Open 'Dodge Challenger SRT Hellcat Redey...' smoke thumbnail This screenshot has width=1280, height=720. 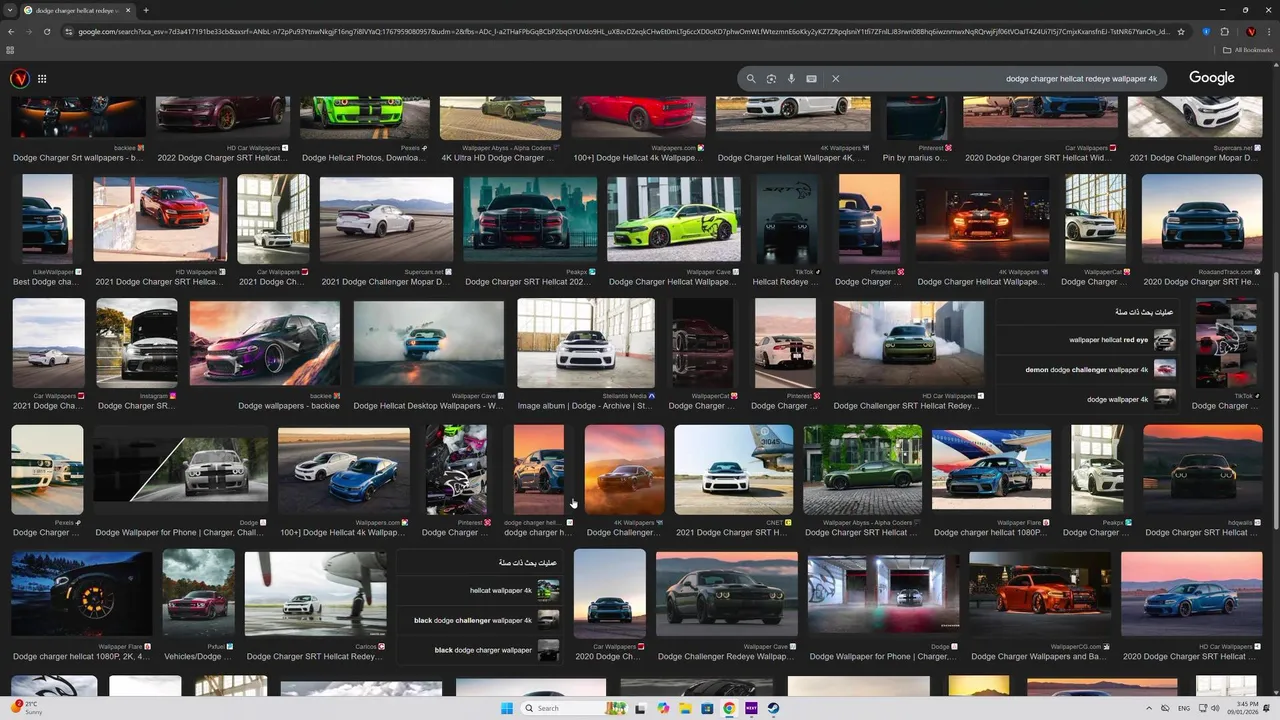coord(908,343)
